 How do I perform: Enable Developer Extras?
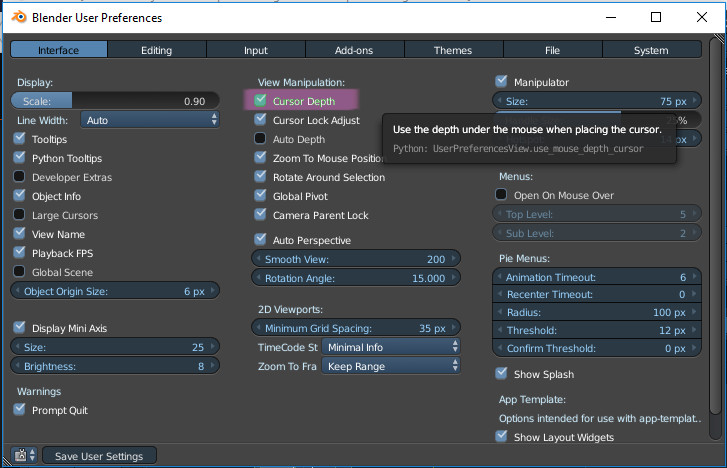pos(19,177)
